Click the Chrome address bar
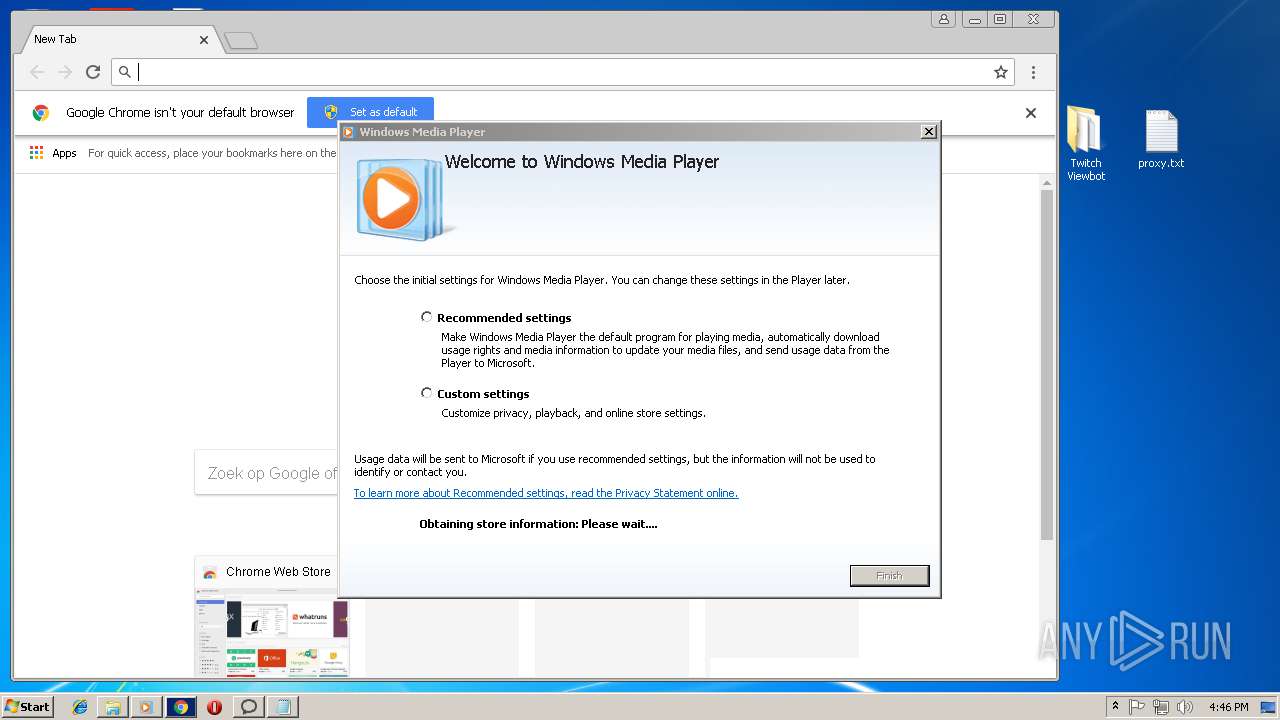This screenshot has width=1280, height=720. pyautogui.click(x=562, y=72)
